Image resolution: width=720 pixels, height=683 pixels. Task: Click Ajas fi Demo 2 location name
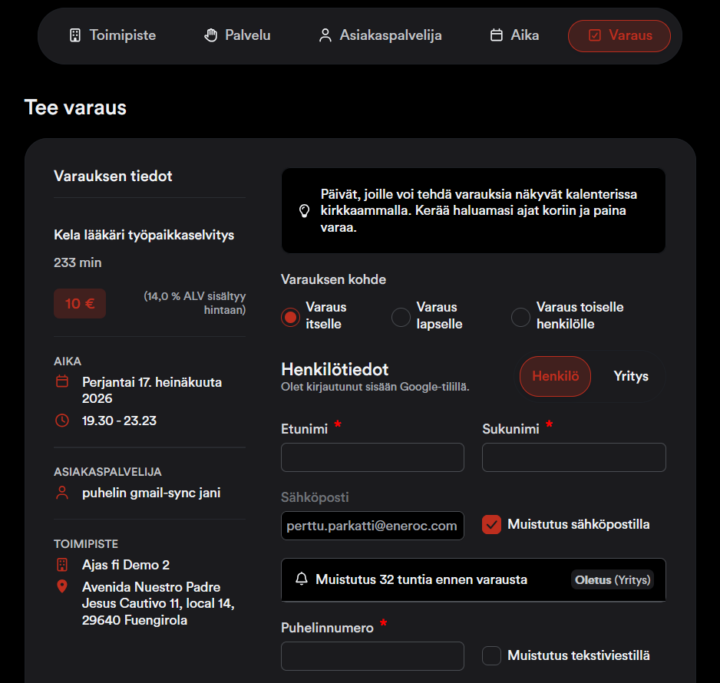126,565
